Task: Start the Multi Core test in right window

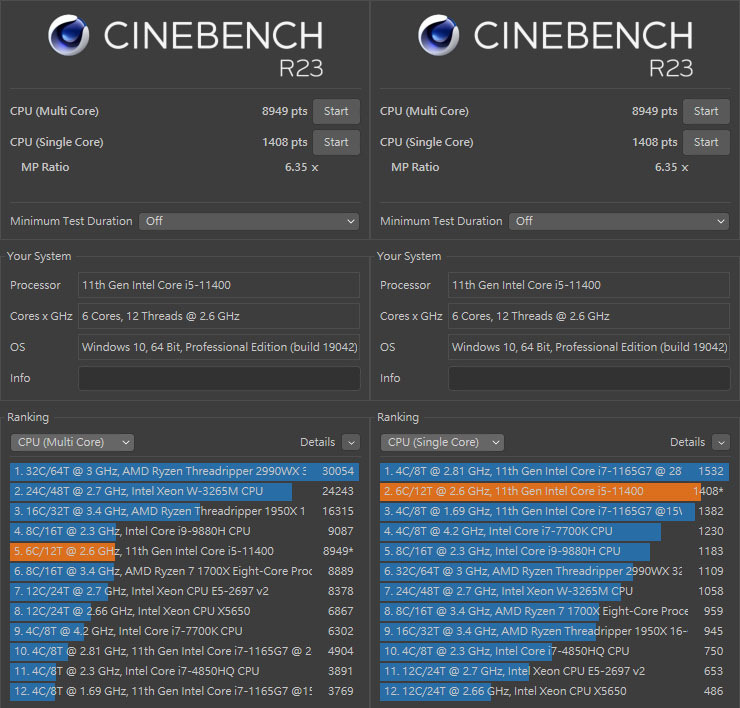Action: pyautogui.click(x=706, y=111)
